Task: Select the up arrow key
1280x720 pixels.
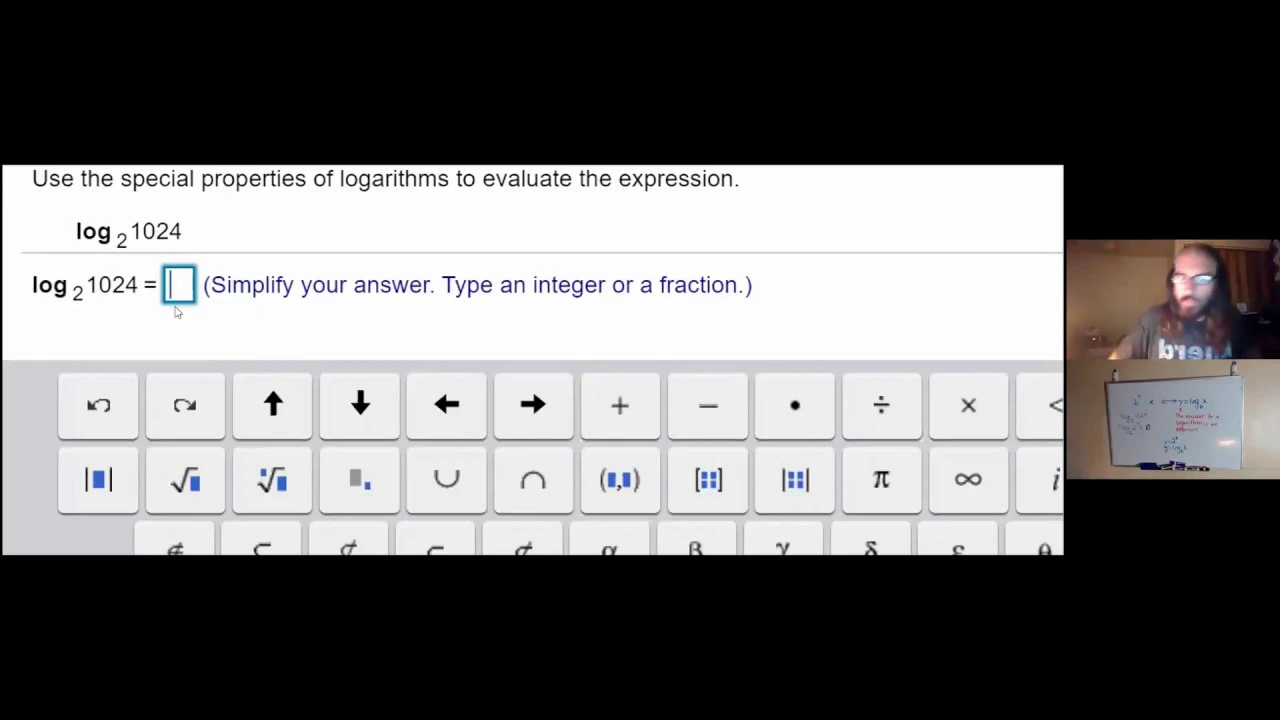Action: (272, 406)
